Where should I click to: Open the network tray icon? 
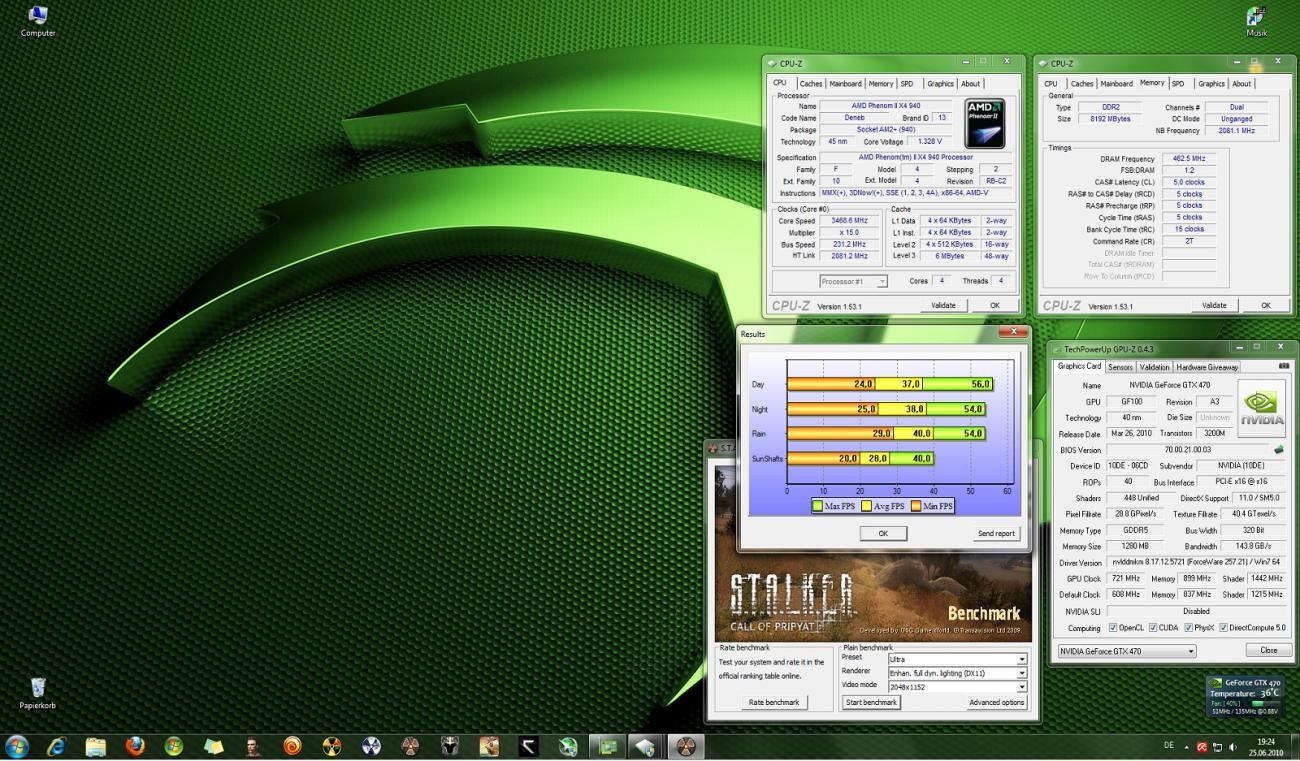pyautogui.click(x=1217, y=747)
